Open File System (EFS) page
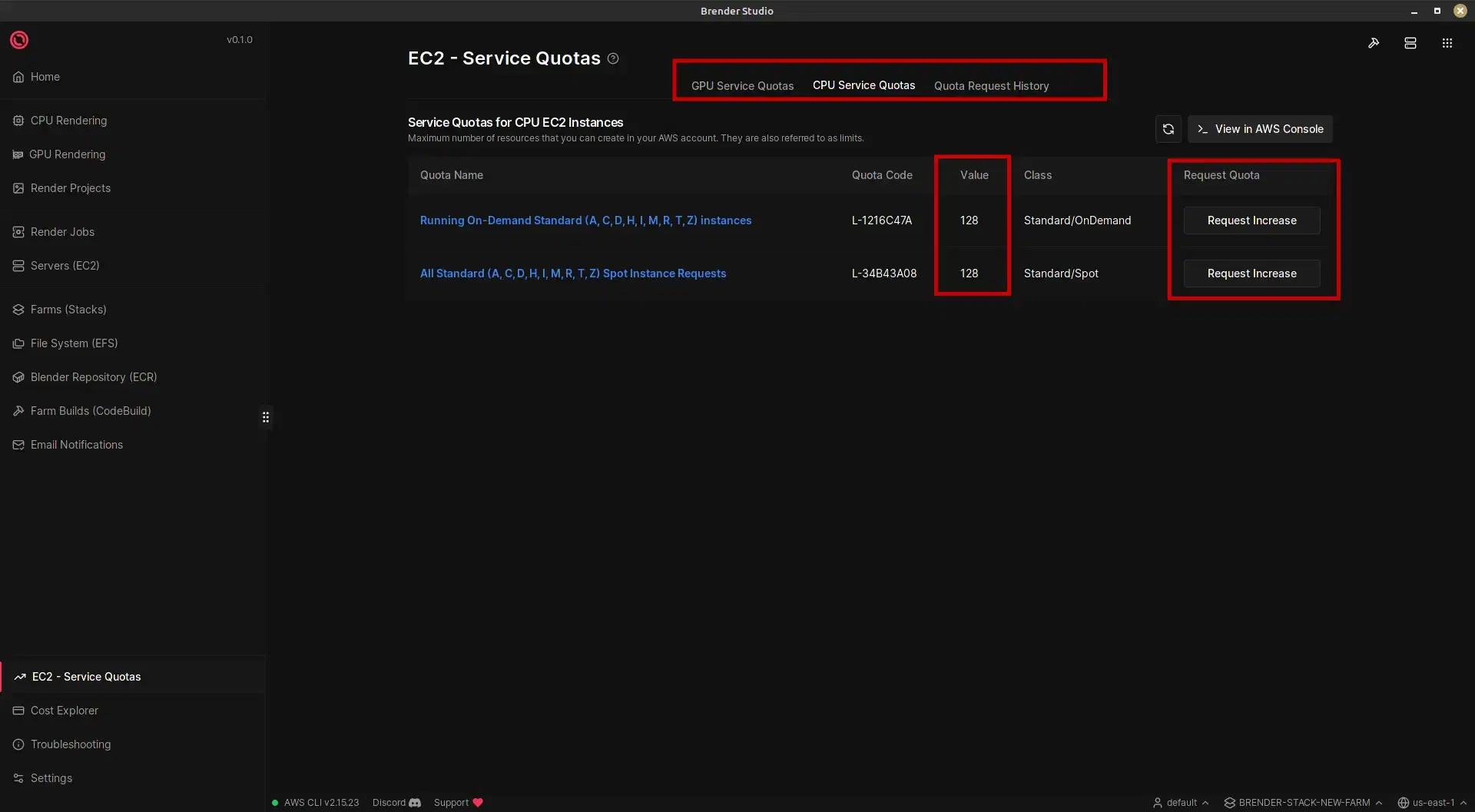 click(132, 343)
